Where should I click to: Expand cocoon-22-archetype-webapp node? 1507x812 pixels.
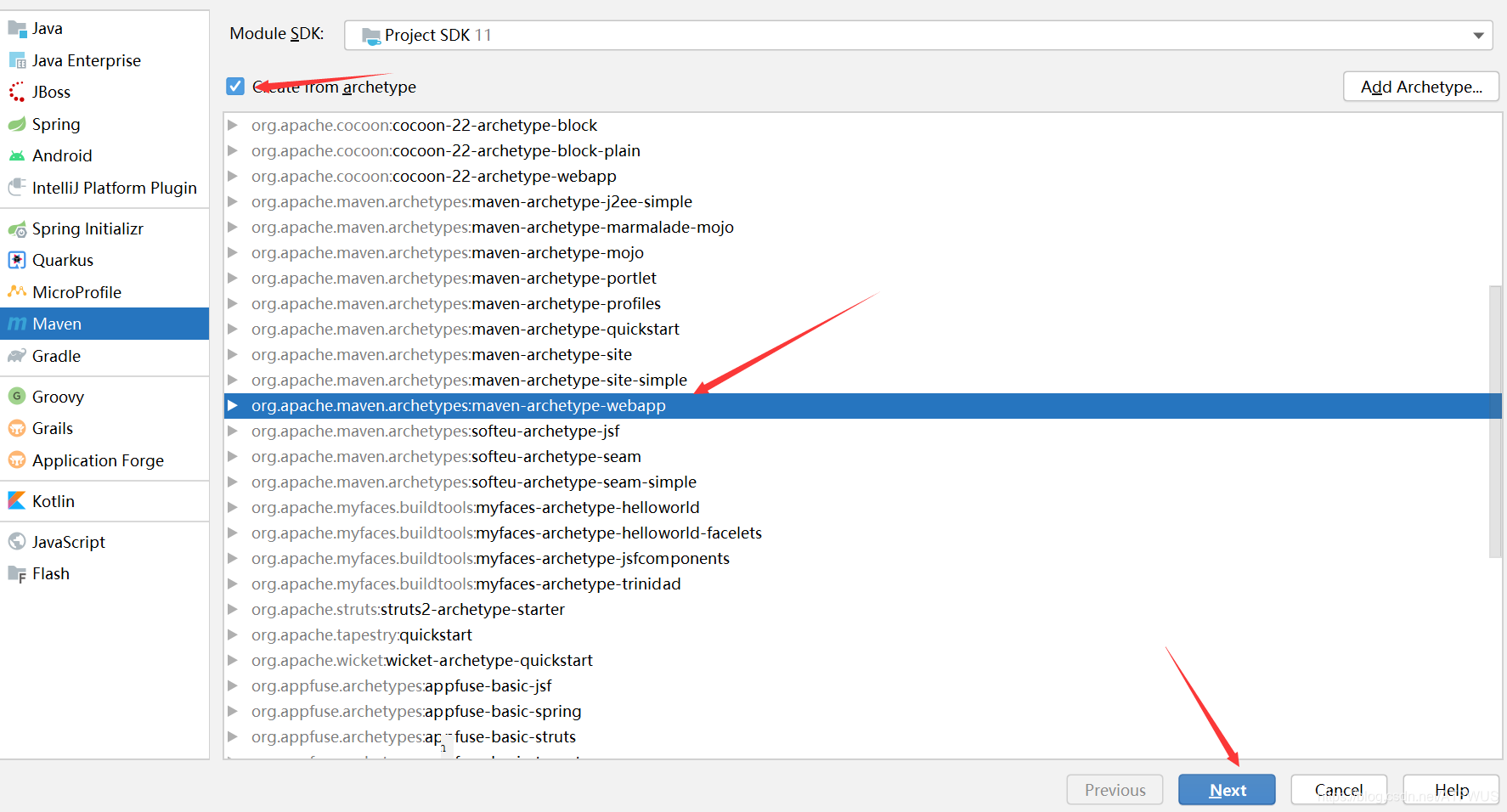[x=232, y=176]
